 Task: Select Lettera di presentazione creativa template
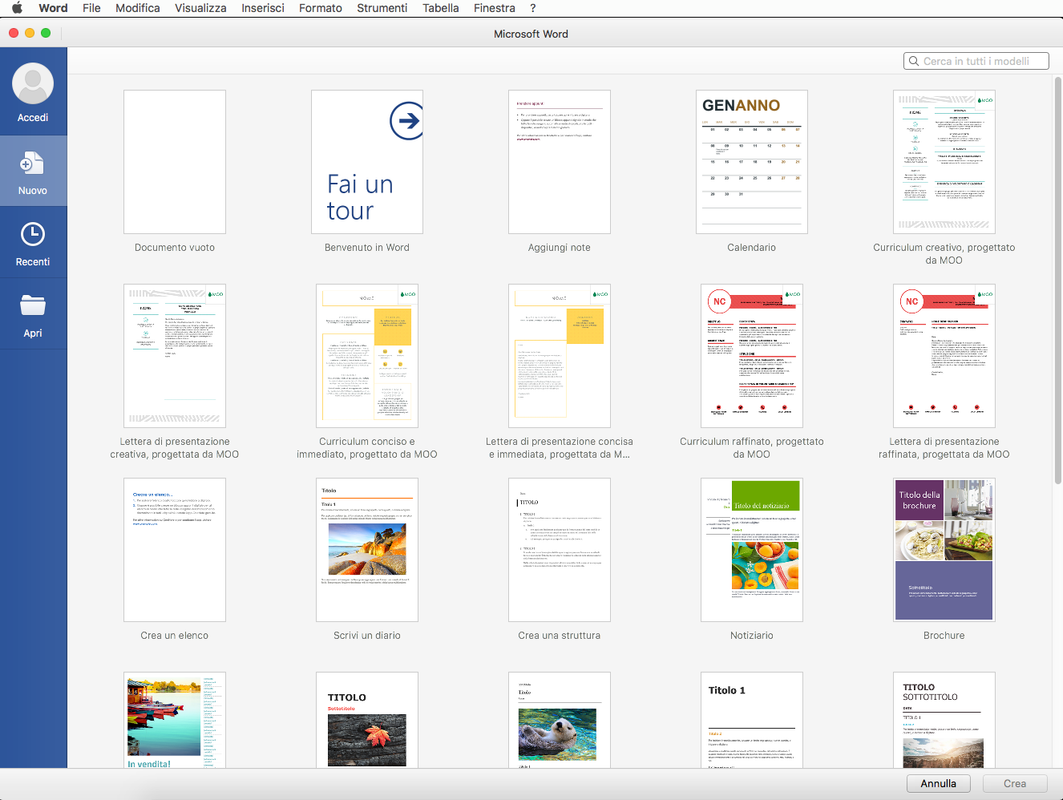point(174,356)
